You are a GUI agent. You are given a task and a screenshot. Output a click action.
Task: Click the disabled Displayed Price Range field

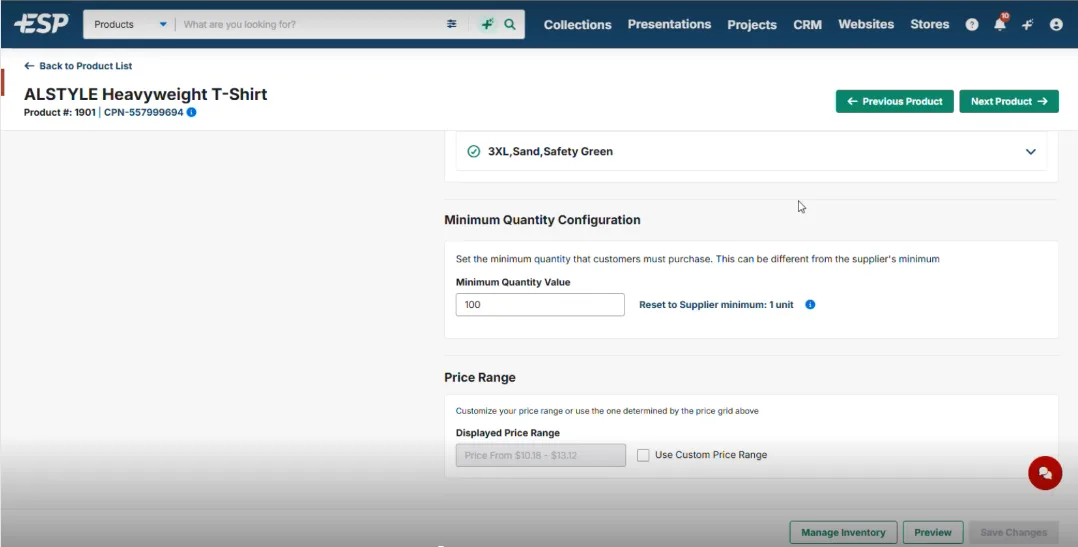540,455
